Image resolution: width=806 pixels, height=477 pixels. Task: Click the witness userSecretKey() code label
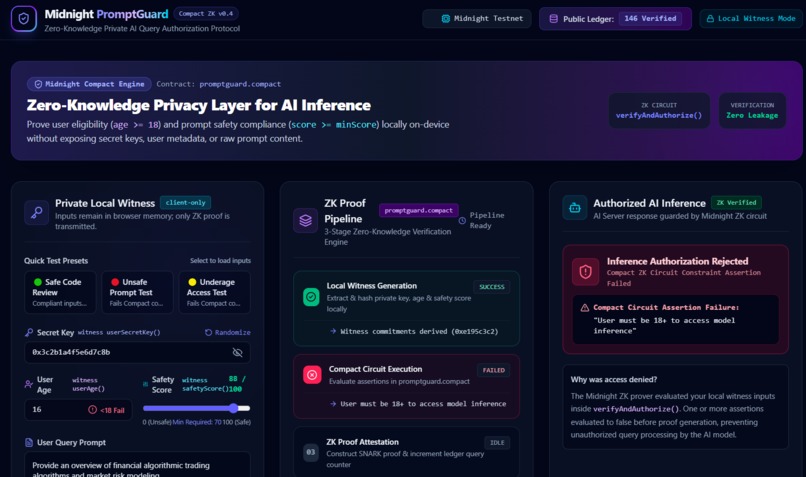[x=119, y=333]
